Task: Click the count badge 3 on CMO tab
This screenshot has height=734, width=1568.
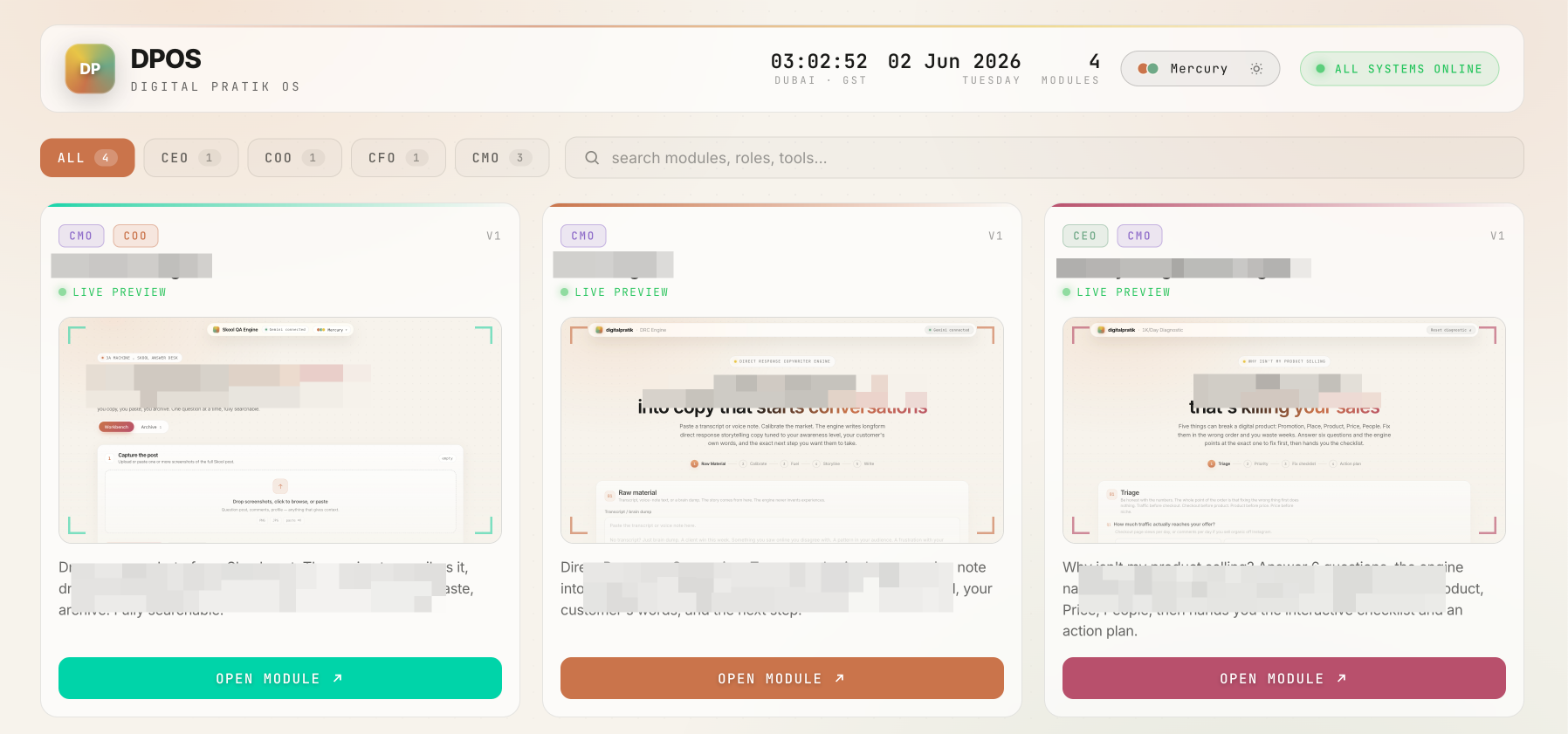Action: click(x=520, y=158)
